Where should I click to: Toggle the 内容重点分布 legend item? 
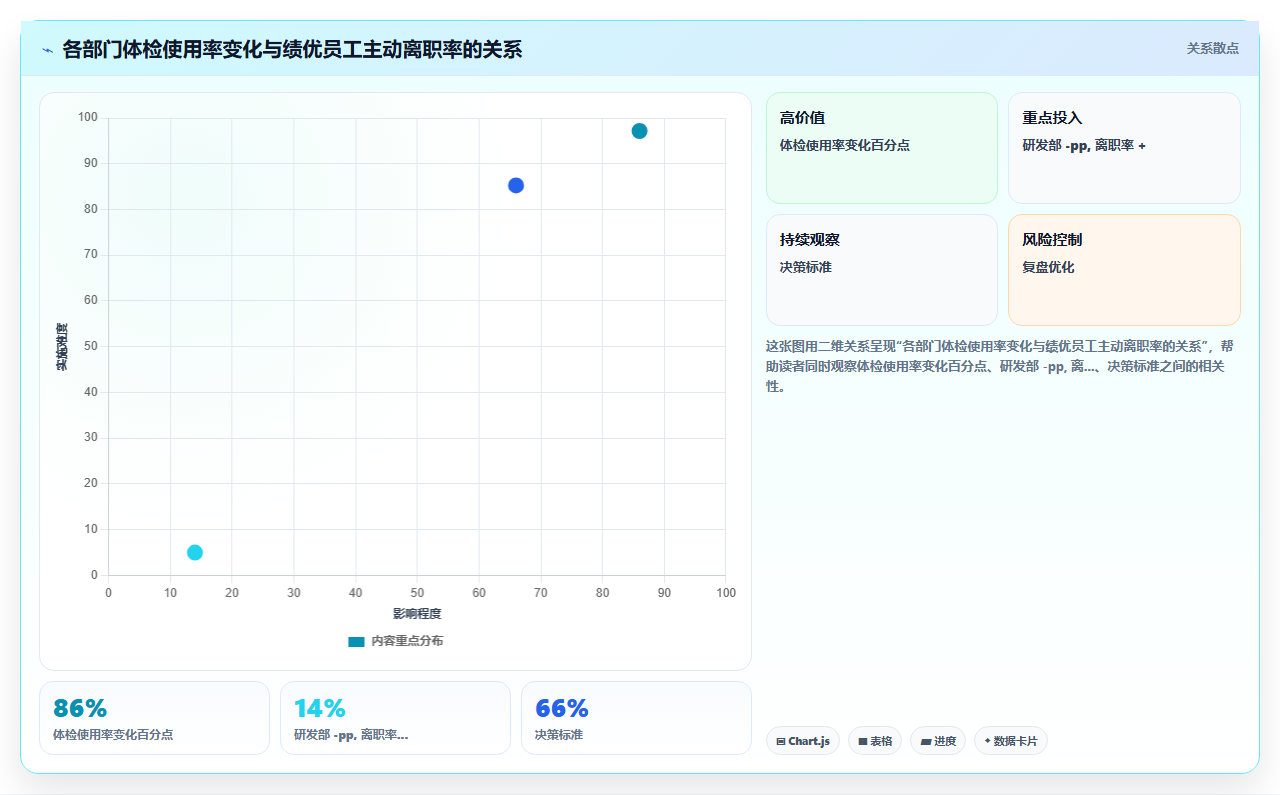396,641
